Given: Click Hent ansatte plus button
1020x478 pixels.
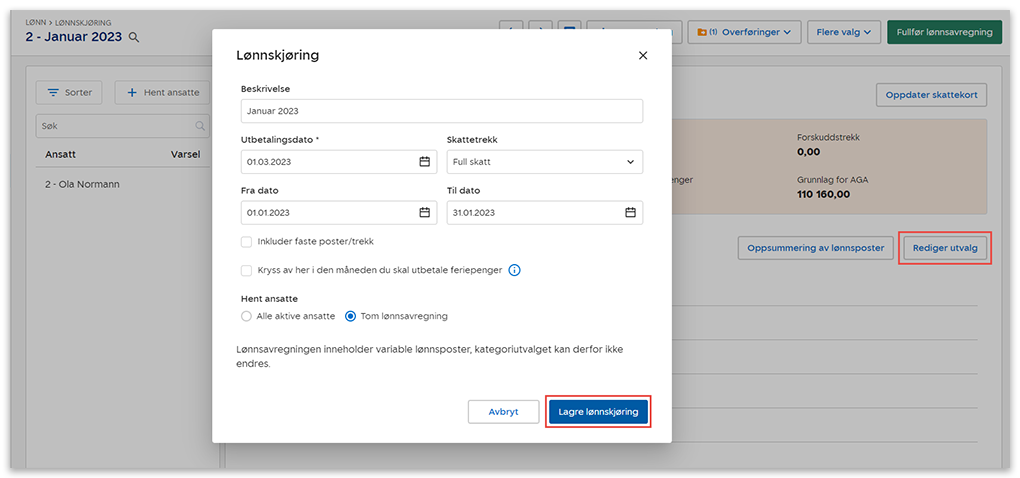Looking at the screenshot, I should 162,93.
